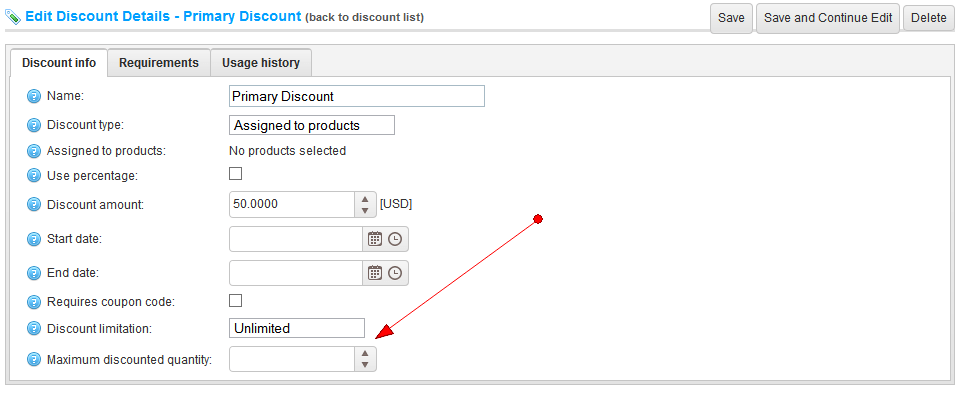
Task: Click help icon beside Requires coupon code
Action: pos(34,302)
